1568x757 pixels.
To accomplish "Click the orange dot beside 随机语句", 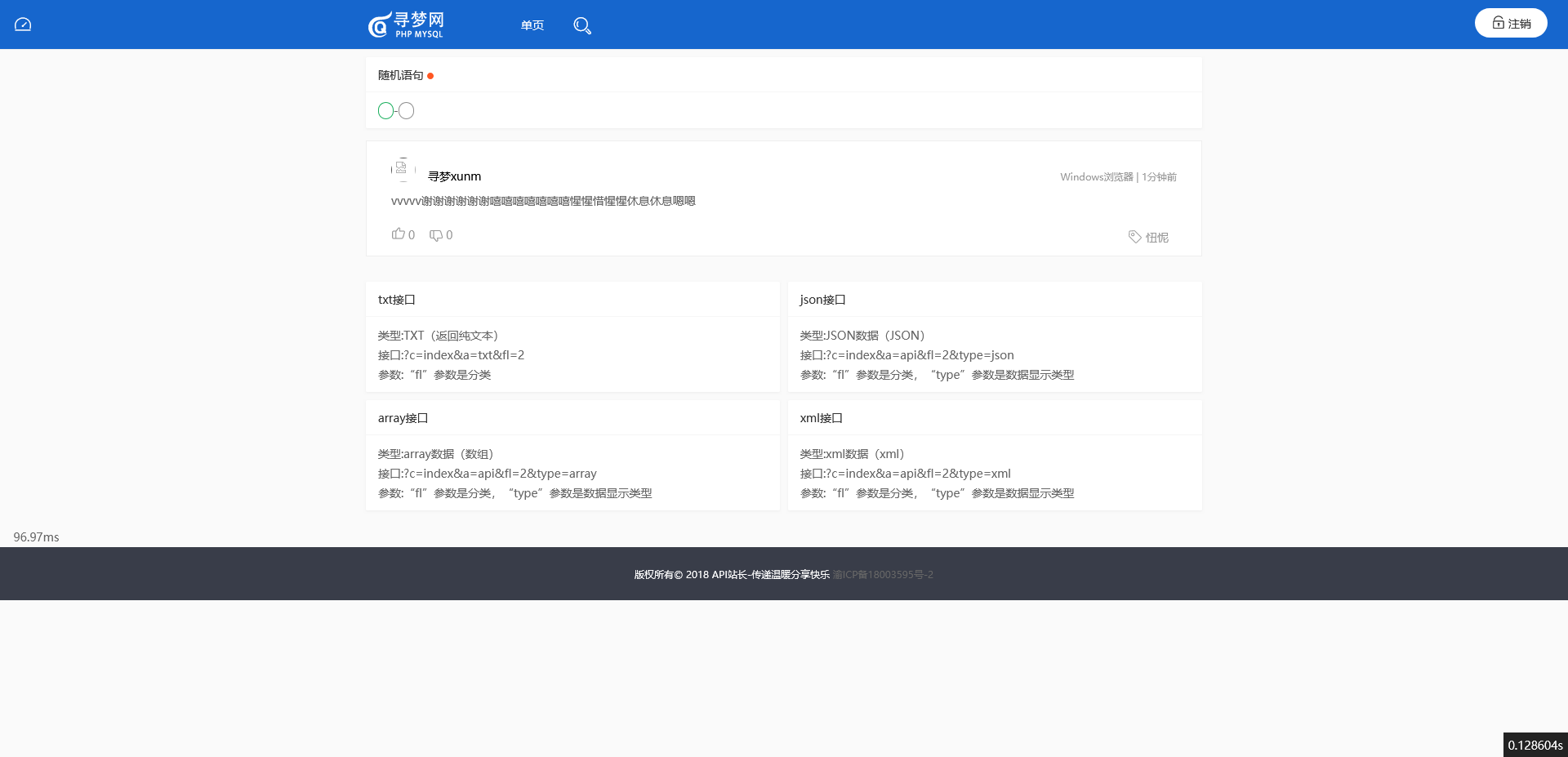I will point(430,76).
